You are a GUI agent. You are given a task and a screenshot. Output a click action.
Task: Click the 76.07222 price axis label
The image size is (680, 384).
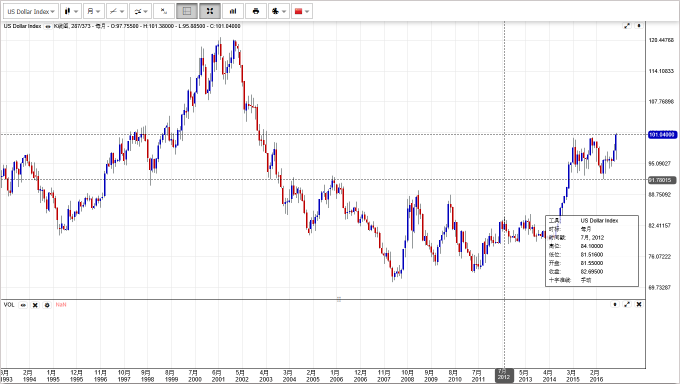tap(661, 256)
